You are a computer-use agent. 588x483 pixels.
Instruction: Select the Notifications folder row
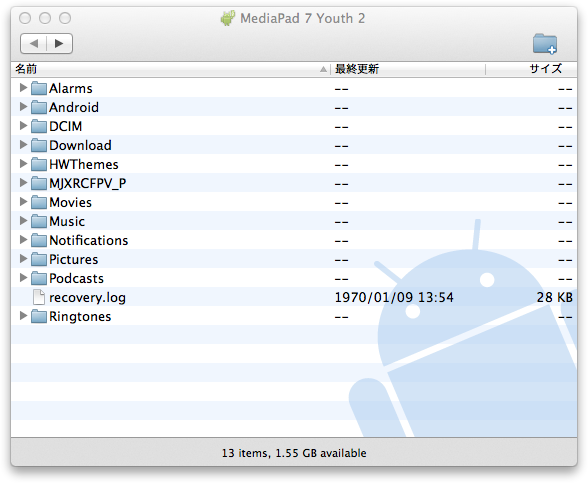[294, 240]
